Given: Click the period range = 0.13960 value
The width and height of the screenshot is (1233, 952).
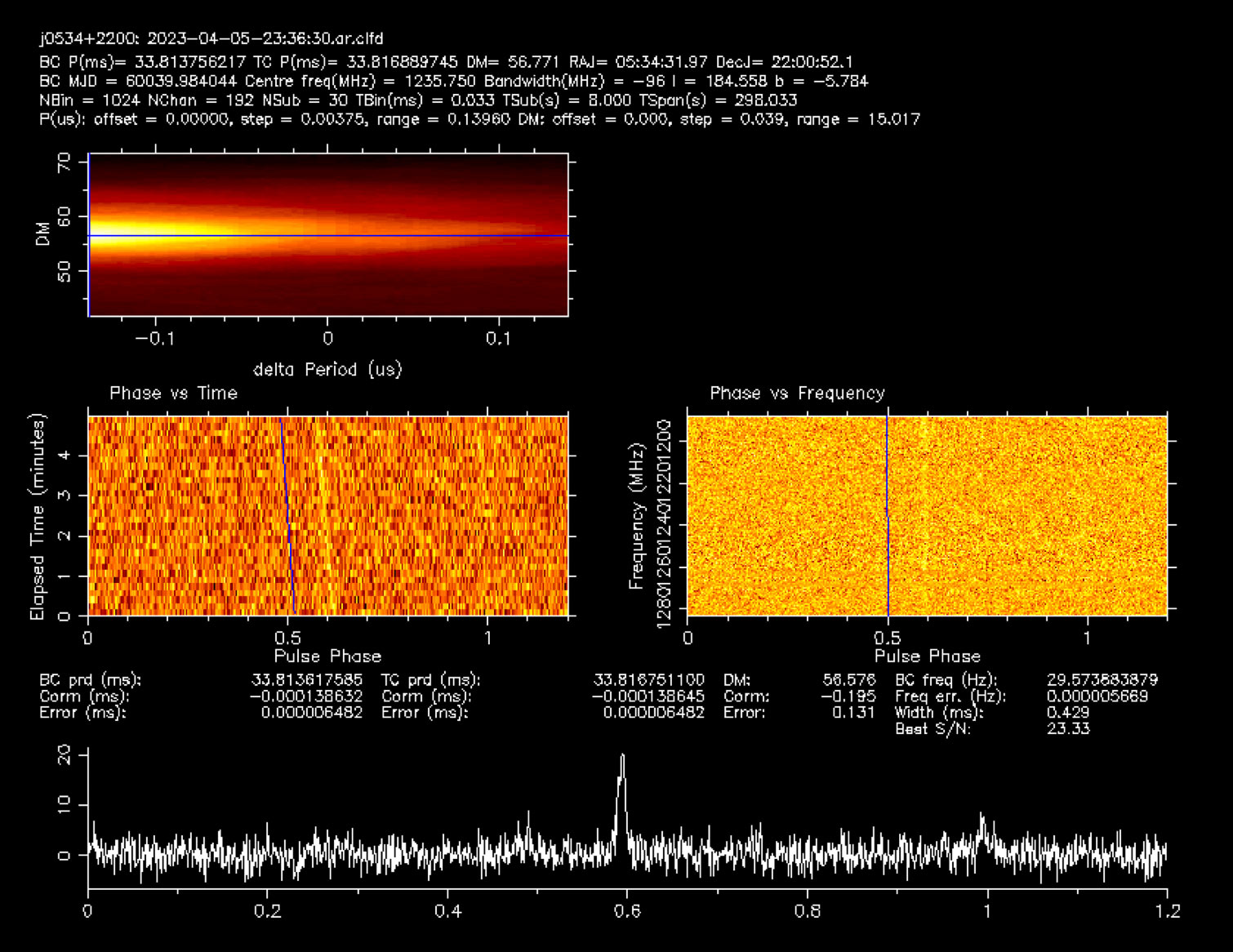Looking at the screenshot, I should [x=443, y=119].
